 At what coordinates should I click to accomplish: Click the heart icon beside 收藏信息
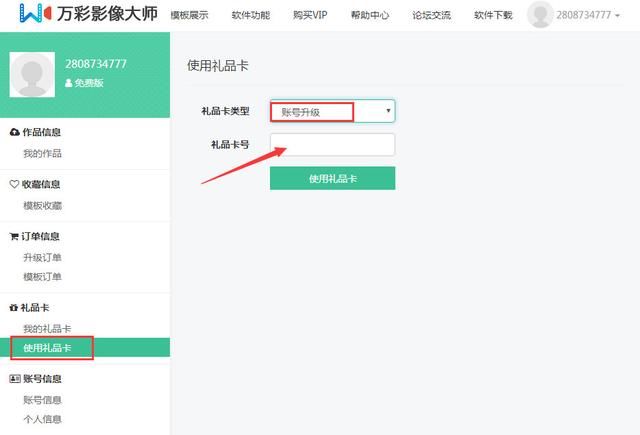tap(14, 184)
